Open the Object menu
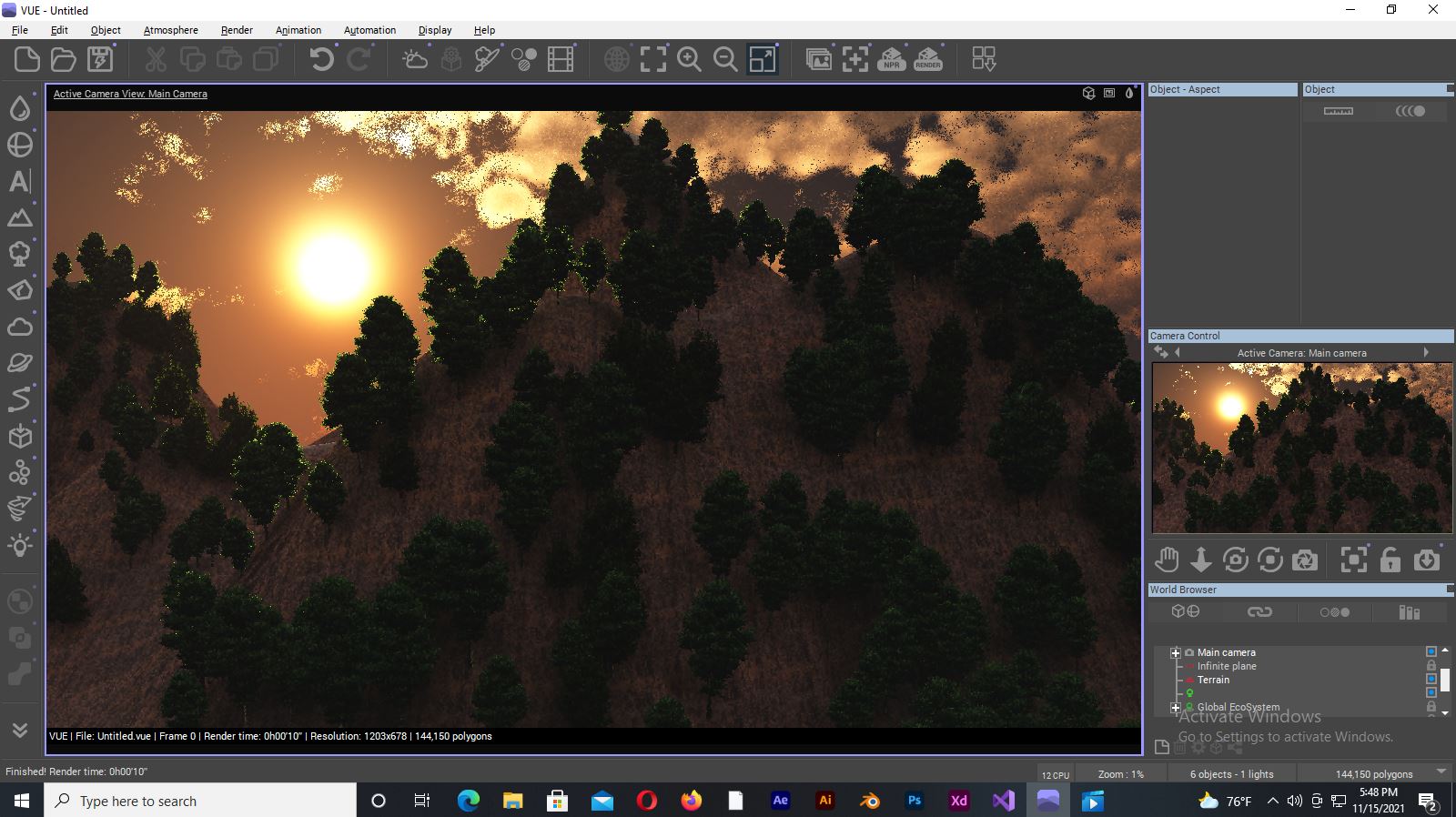 (106, 30)
